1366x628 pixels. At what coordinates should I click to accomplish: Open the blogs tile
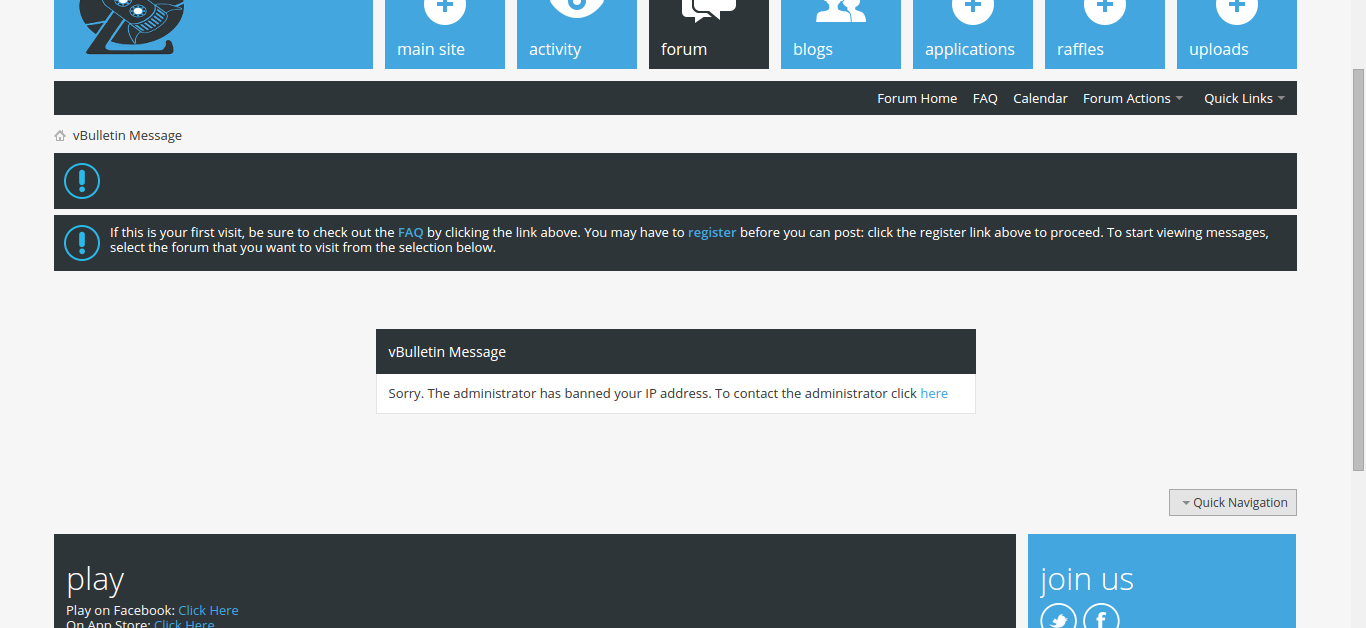click(x=840, y=34)
